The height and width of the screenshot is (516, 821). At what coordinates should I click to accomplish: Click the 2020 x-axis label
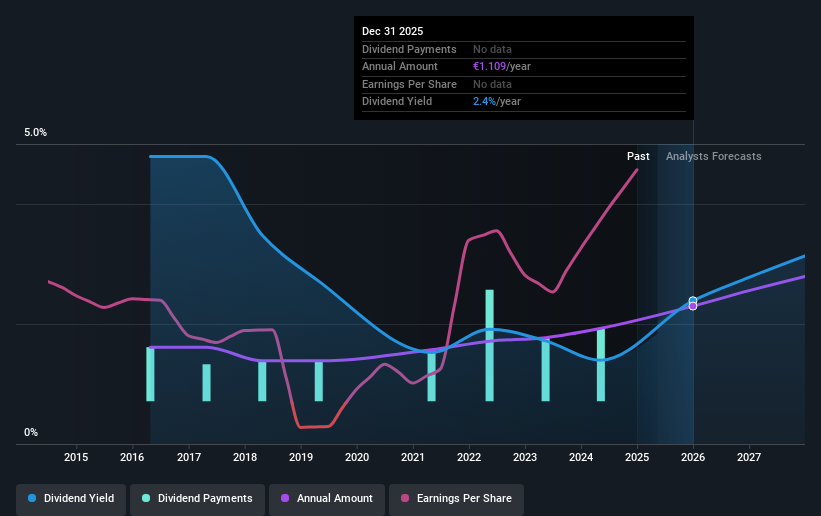(x=357, y=457)
